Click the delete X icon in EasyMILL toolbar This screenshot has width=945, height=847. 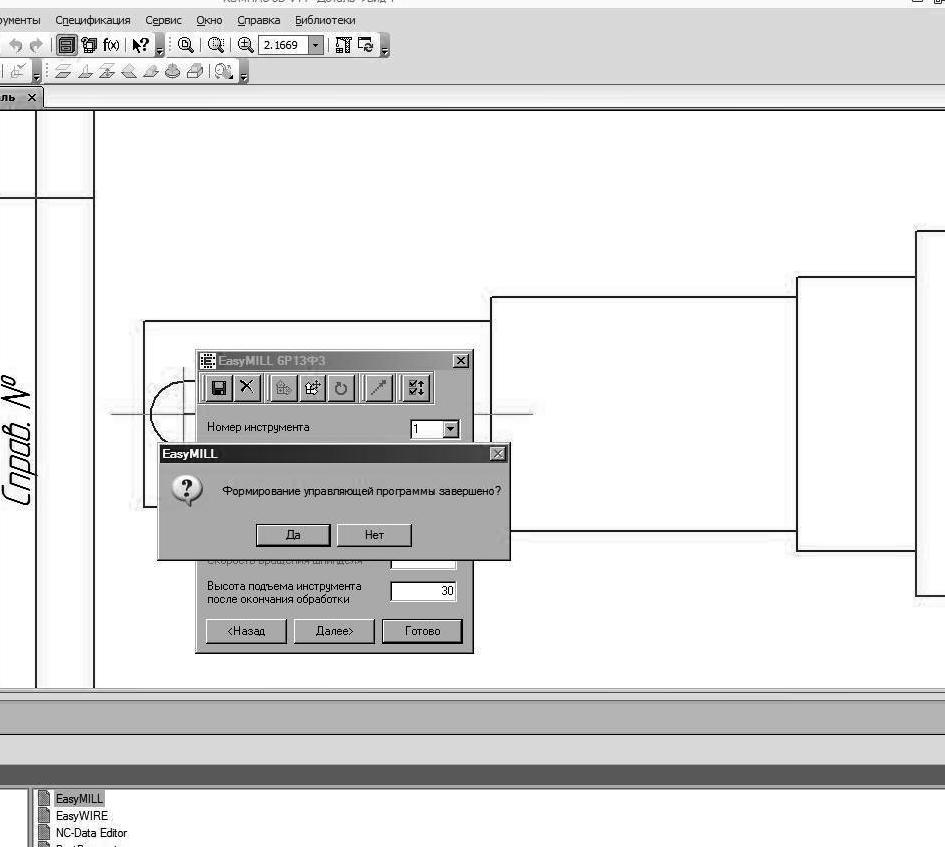tap(246, 388)
